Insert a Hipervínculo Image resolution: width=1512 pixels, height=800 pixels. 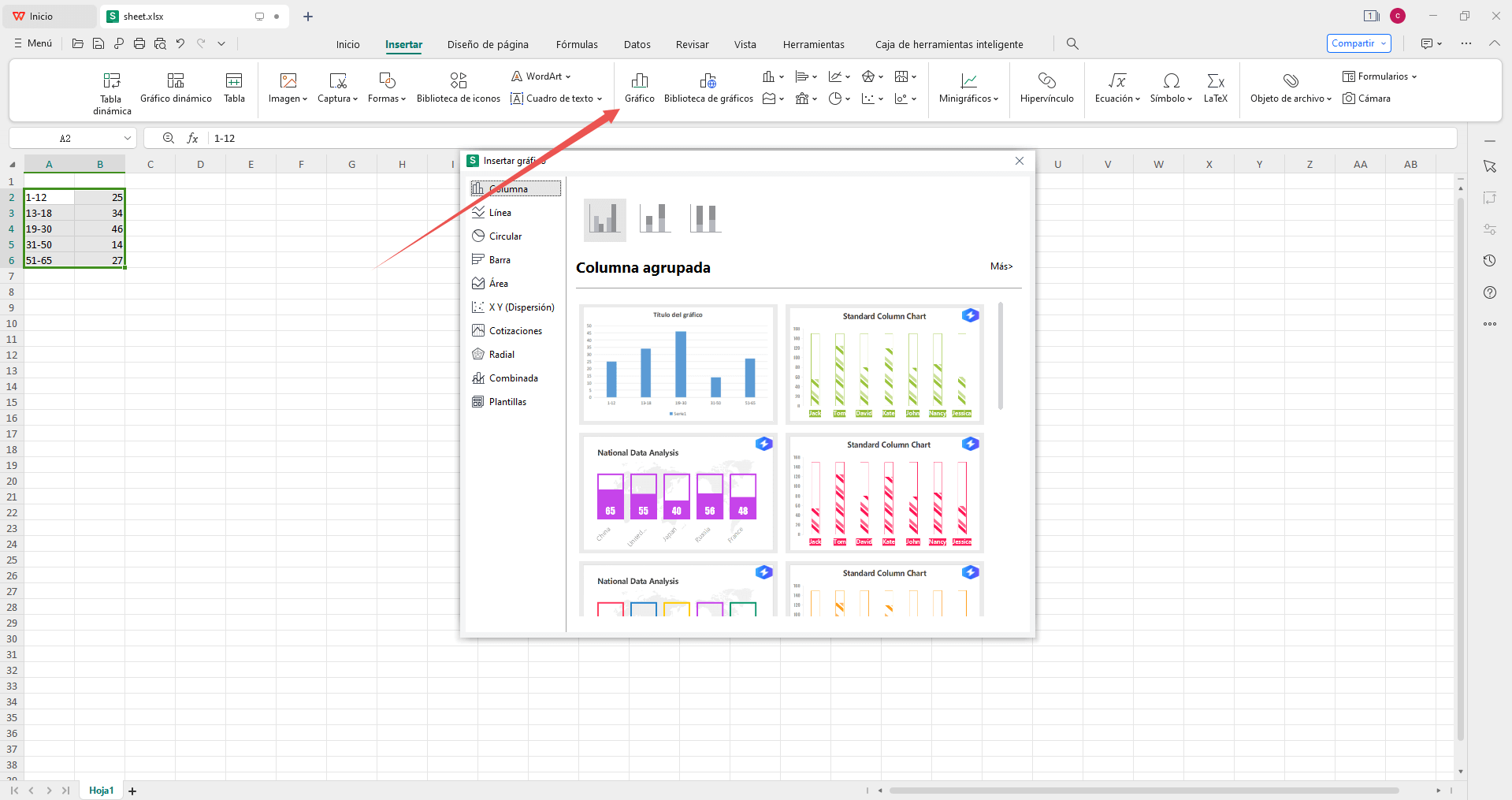(x=1046, y=88)
